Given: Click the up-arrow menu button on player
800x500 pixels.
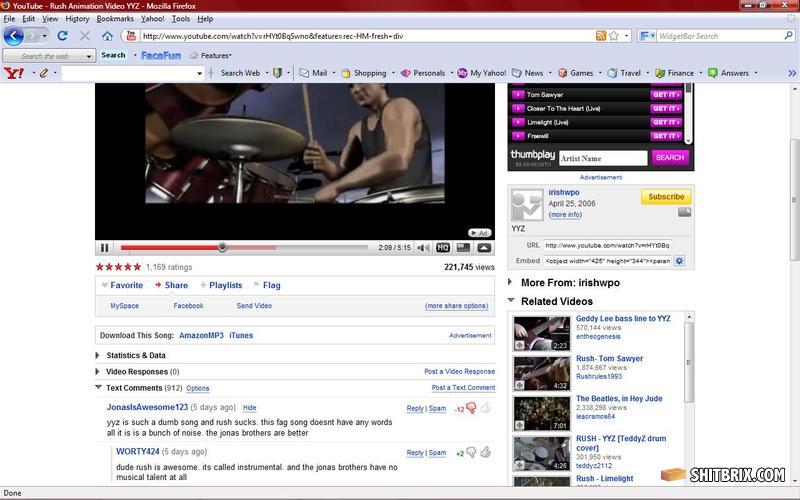Looking at the screenshot, I should [484, 247].
